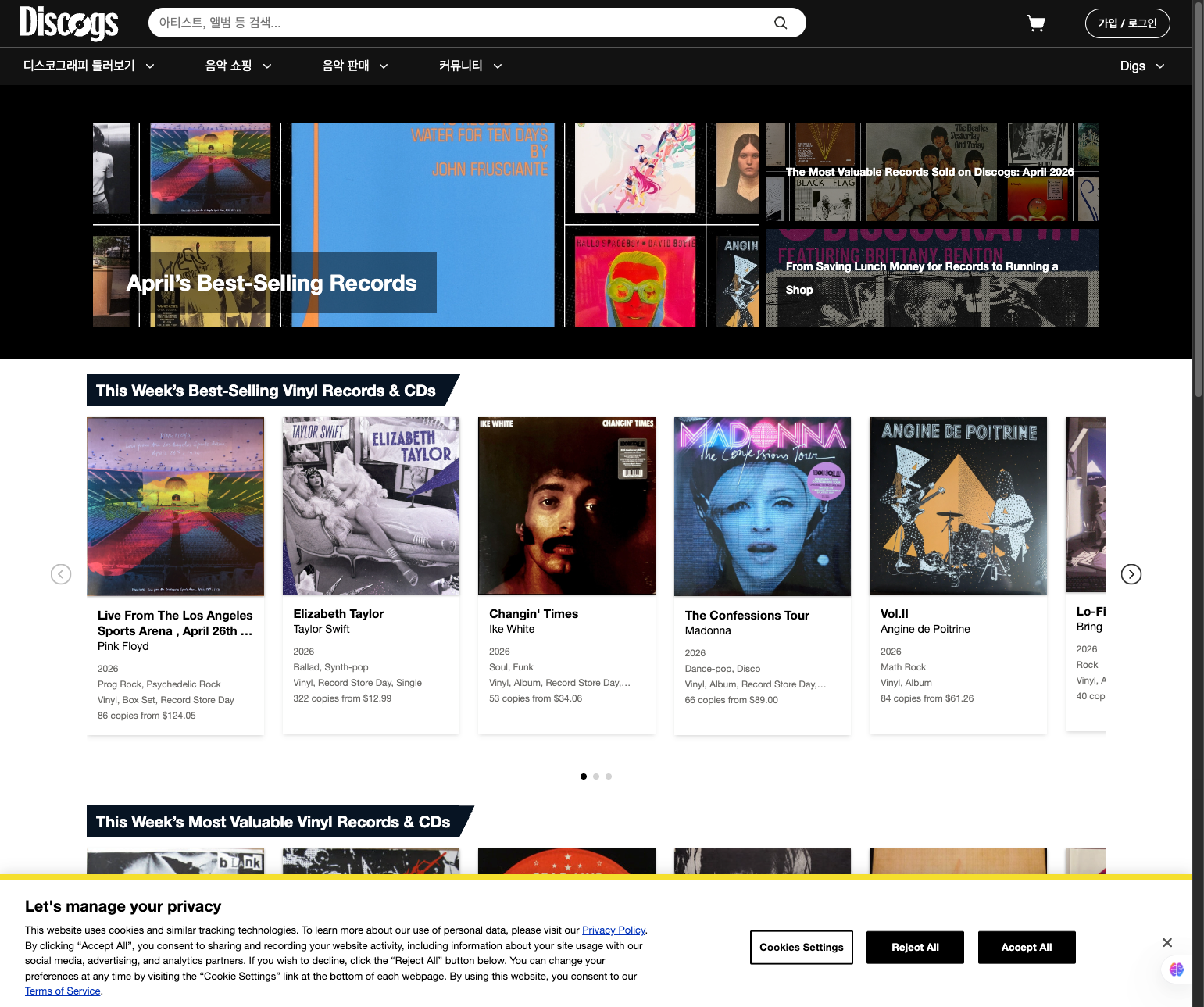1204x1007 pixels.
Task: Click The Confessions Tour release title
Action: click(x=747, y=616)
